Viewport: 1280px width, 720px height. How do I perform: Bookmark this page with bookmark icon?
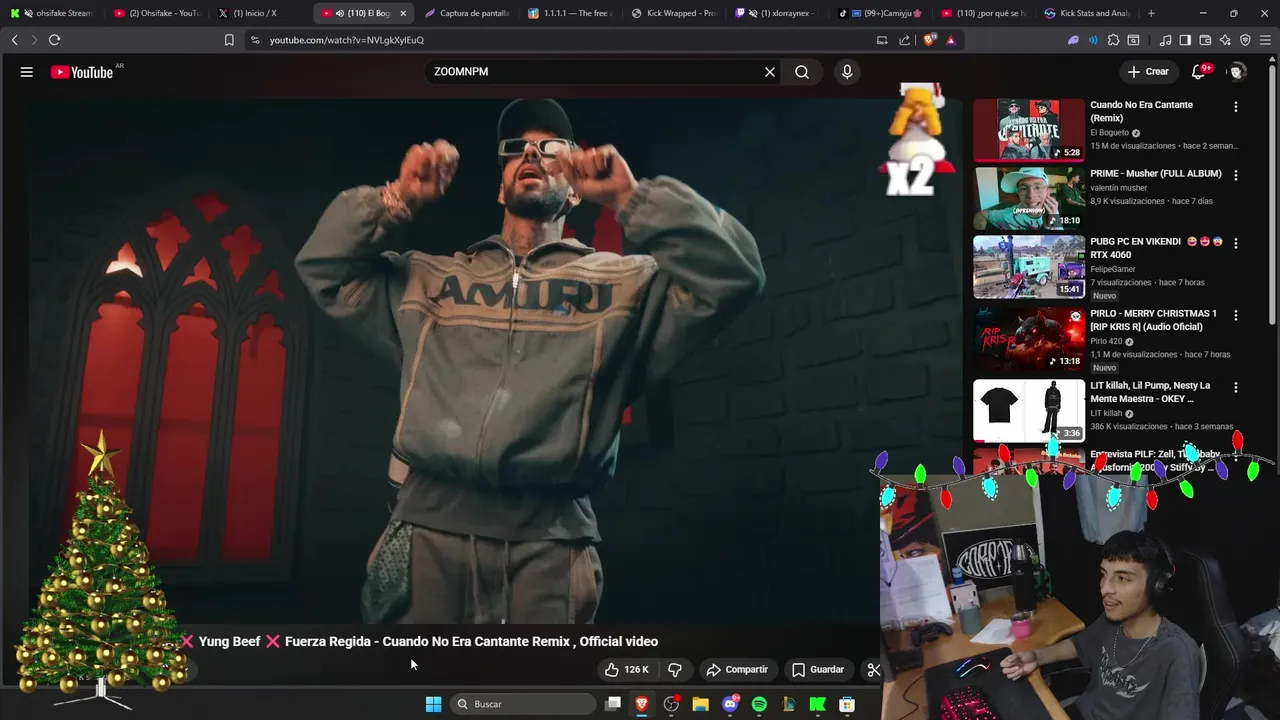click(x=229, y=40)
